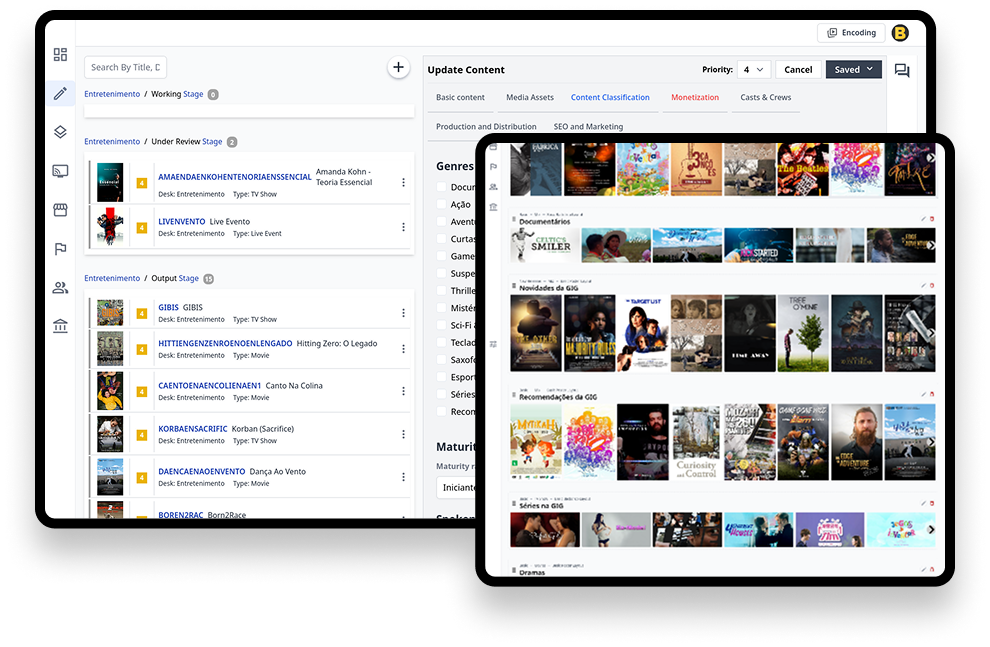Expand the Saved button dropdown arrow
Viewport: 990px width, 647px height.
tap(872, 70)
